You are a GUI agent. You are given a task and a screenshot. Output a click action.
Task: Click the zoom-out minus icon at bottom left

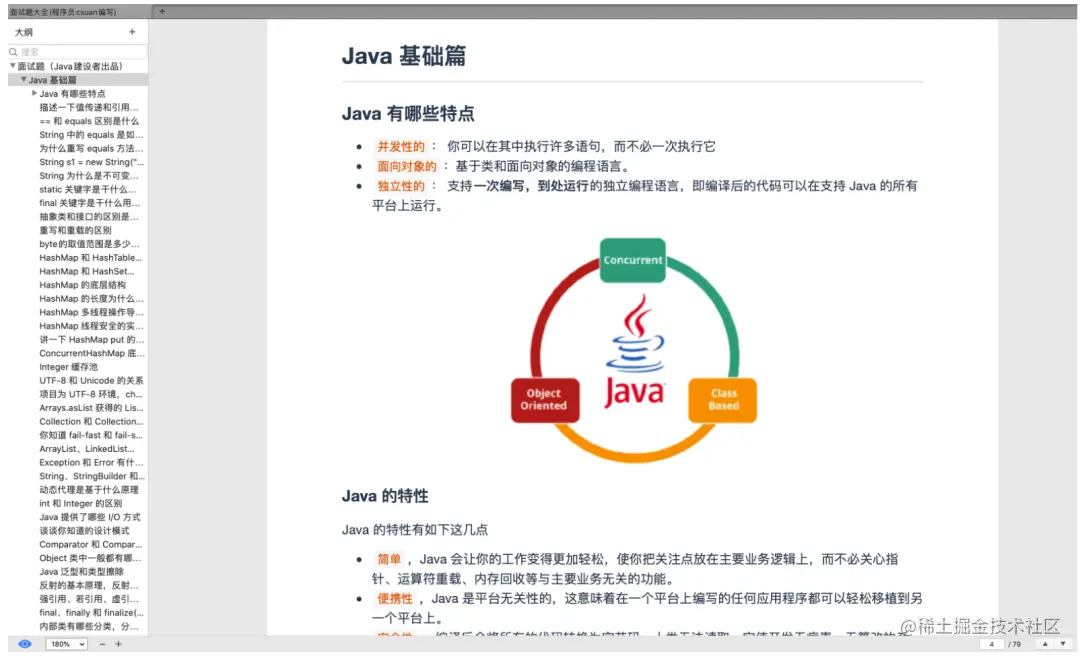click(102, 644)
